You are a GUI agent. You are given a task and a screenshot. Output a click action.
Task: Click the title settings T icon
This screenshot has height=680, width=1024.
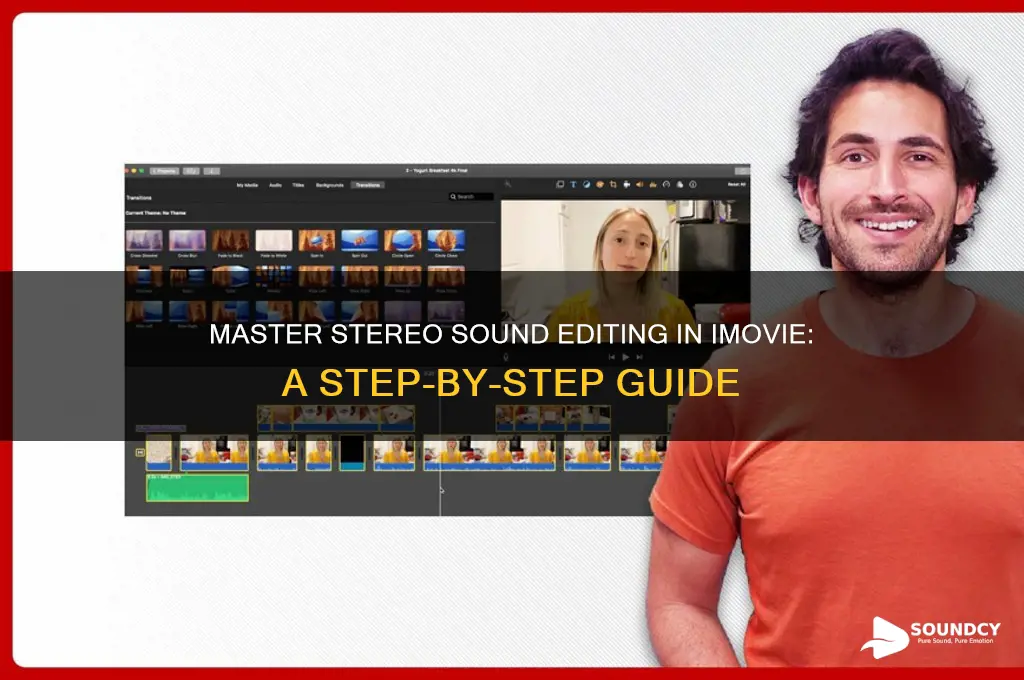(573, 185)
